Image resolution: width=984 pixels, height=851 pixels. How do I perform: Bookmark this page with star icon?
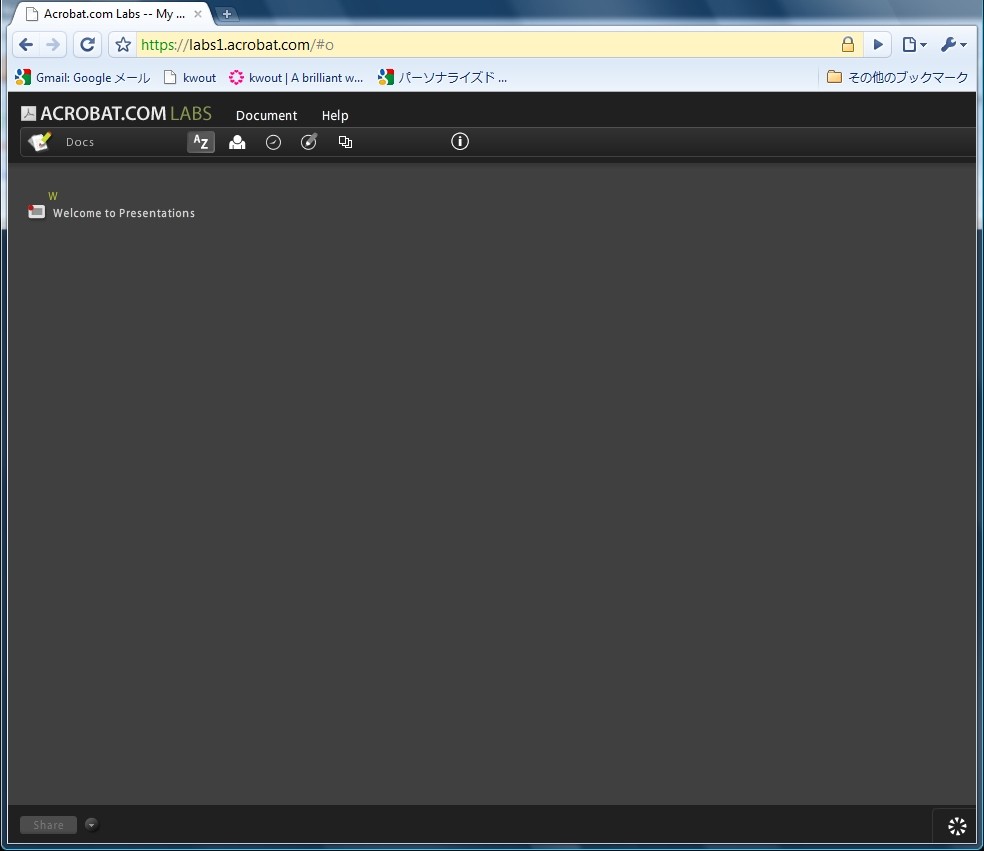click(x=123, y=45)
